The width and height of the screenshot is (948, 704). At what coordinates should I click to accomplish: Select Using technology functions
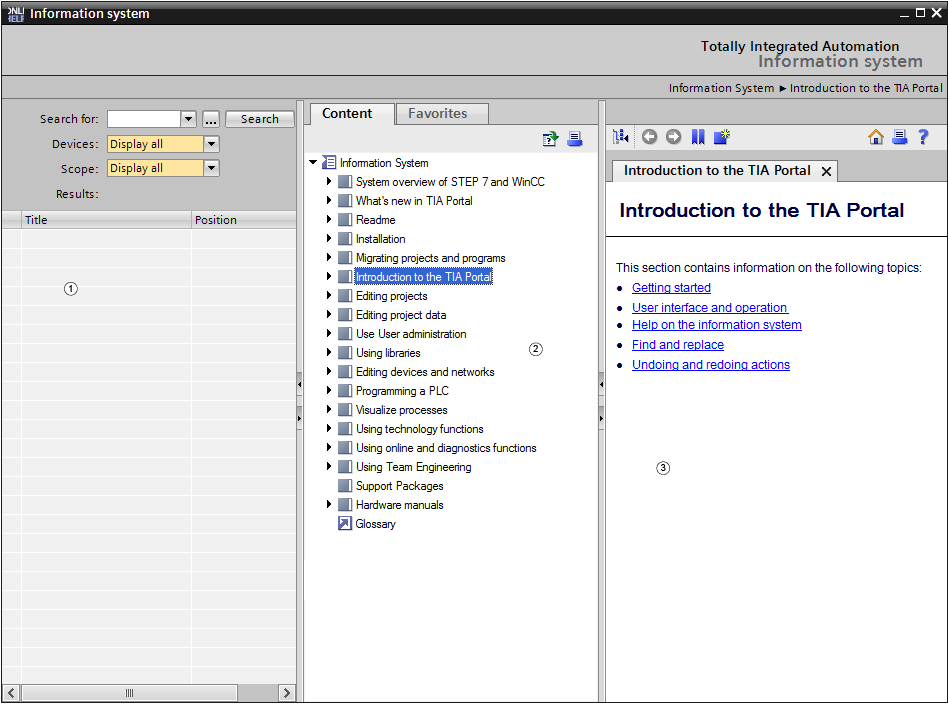tap(420, 429)
